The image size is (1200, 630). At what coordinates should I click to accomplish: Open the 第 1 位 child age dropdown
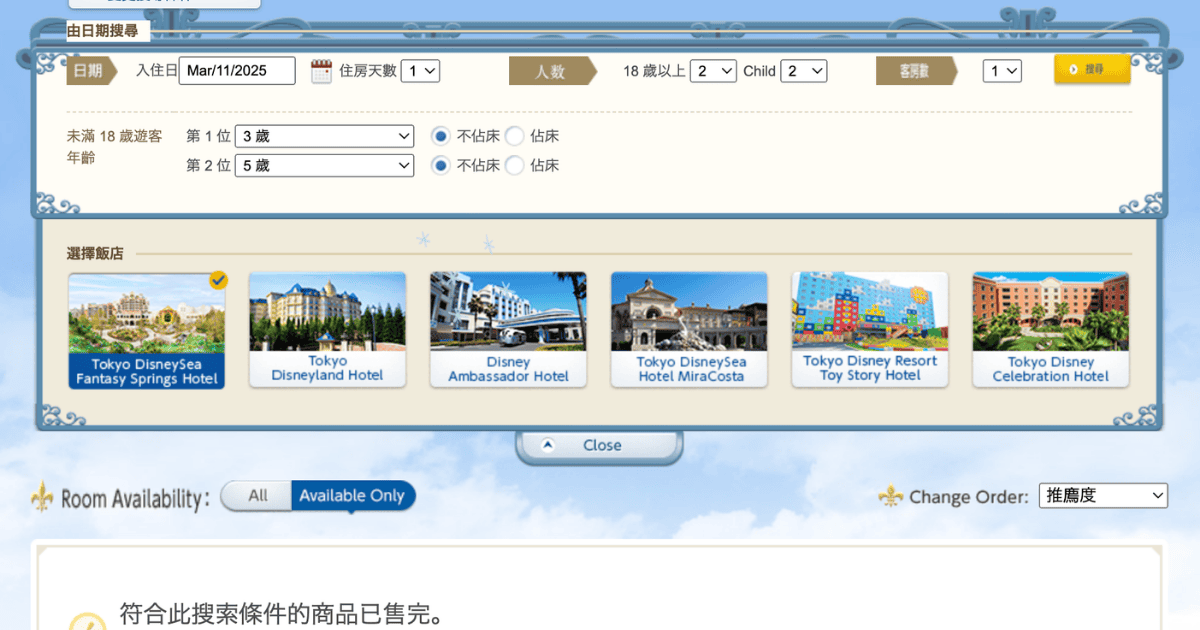pyautogui.click(x=324, y=136)
